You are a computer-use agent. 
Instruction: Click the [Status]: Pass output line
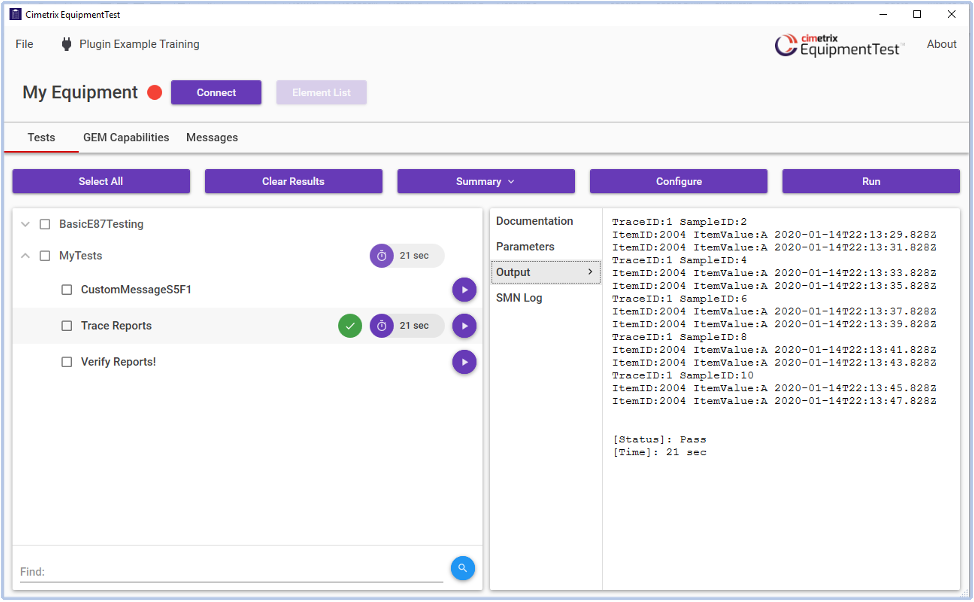click(x=660, y=439)
